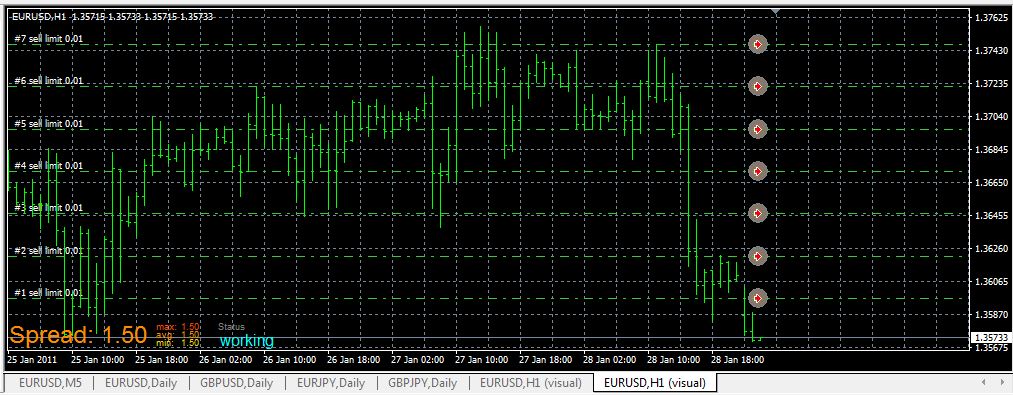This screenshot has height=395, width=1013.
Task: Select the '#5 sell limit 0.01' order label
Action: (x=49, y=123)
